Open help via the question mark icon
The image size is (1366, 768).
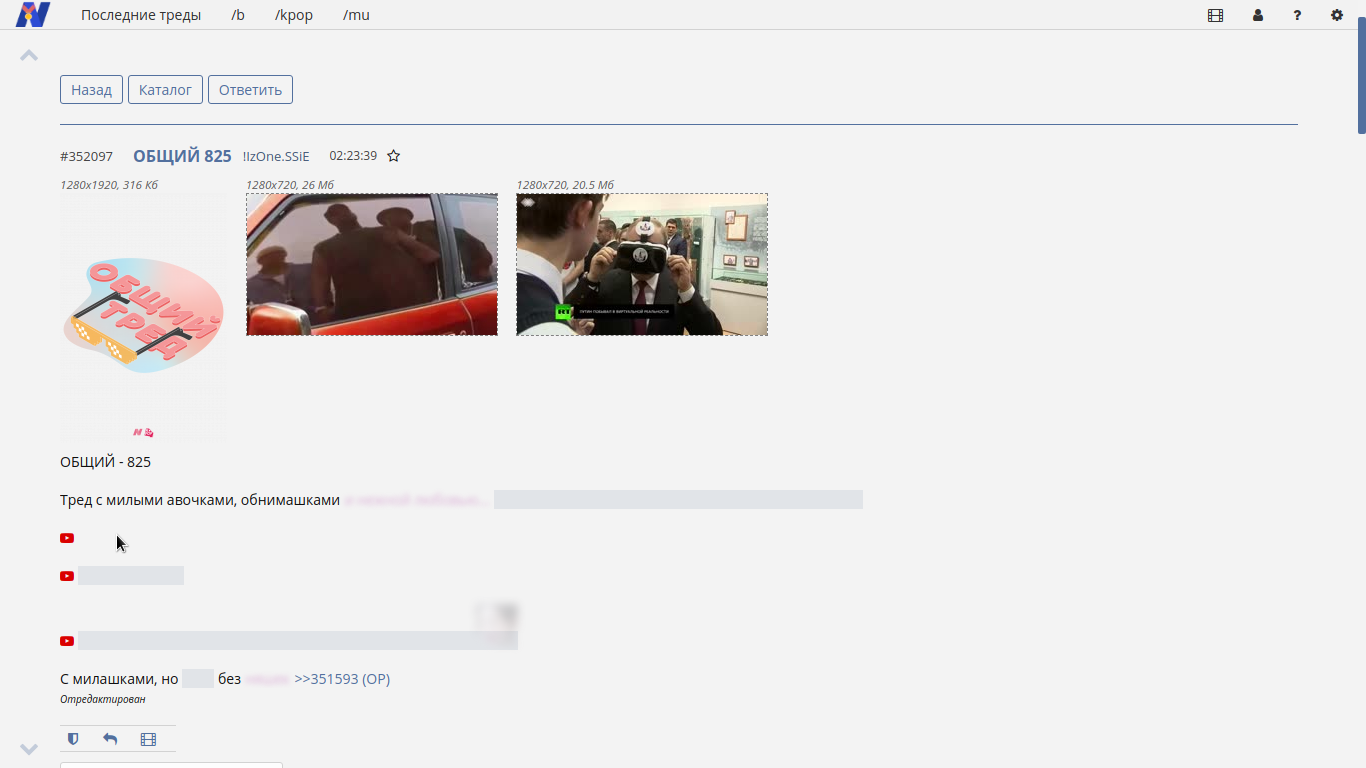pos(1297,15)
